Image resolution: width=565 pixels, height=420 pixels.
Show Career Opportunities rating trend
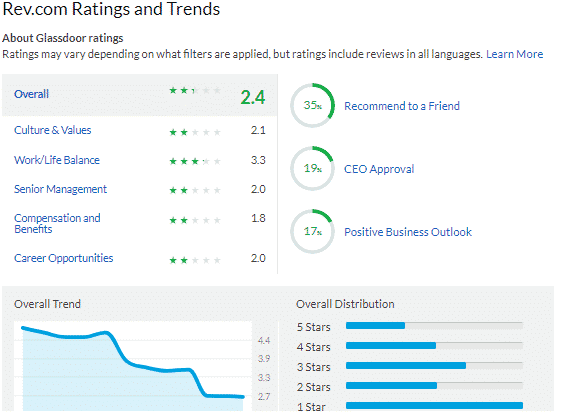(x=63, y=258)
